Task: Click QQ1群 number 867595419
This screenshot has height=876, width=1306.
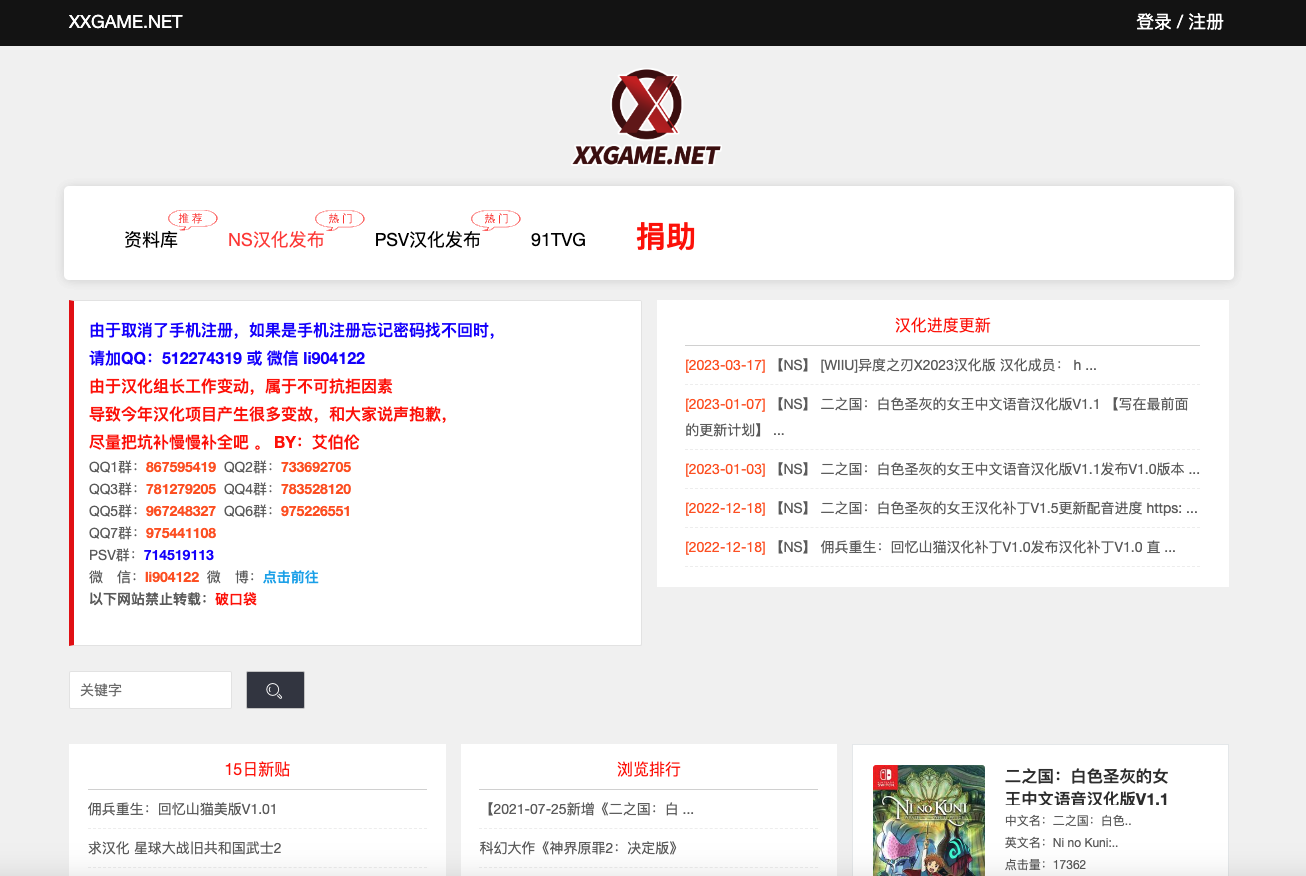Action: 181,467
